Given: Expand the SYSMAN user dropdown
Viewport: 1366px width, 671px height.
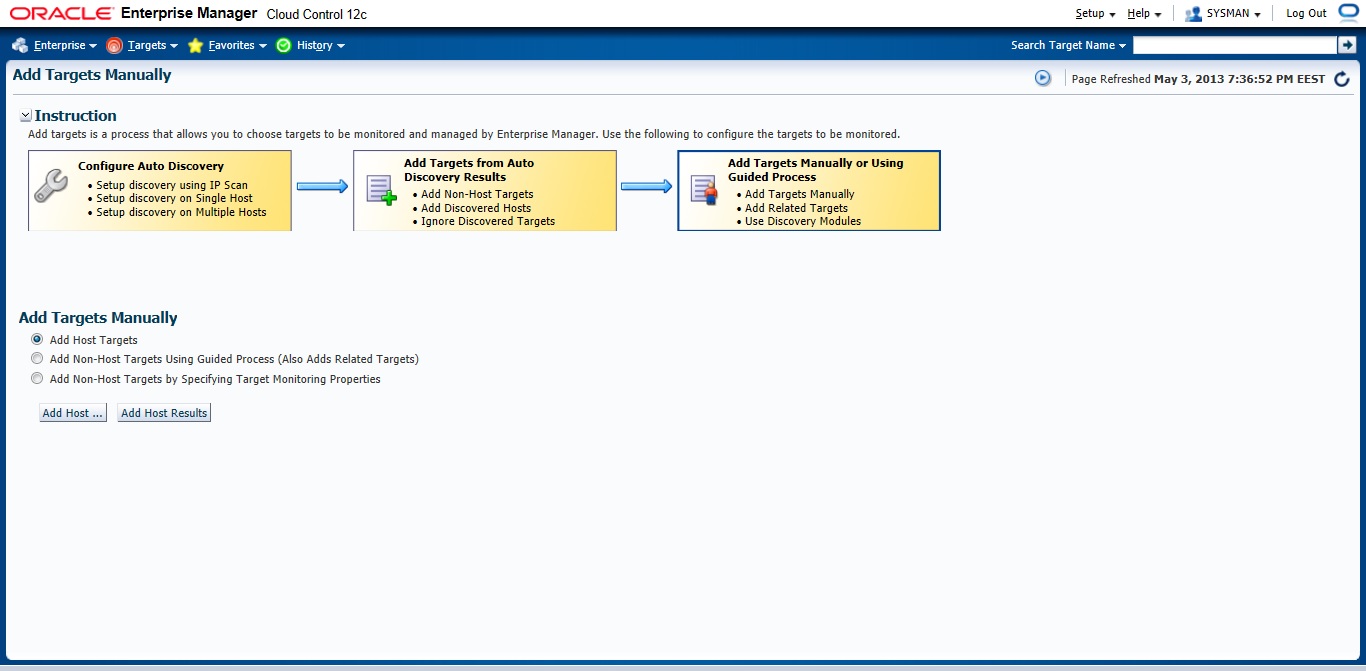Looking at the screenshot, I should 1222,14.
